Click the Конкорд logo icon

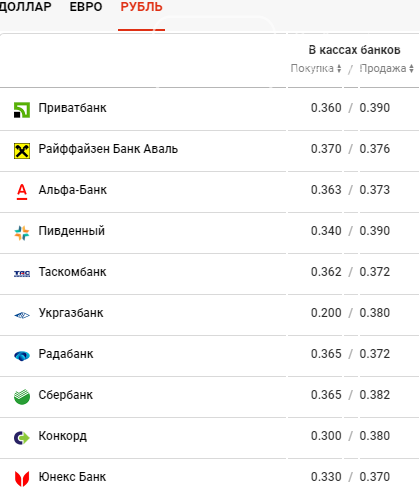tap(22, 438)
